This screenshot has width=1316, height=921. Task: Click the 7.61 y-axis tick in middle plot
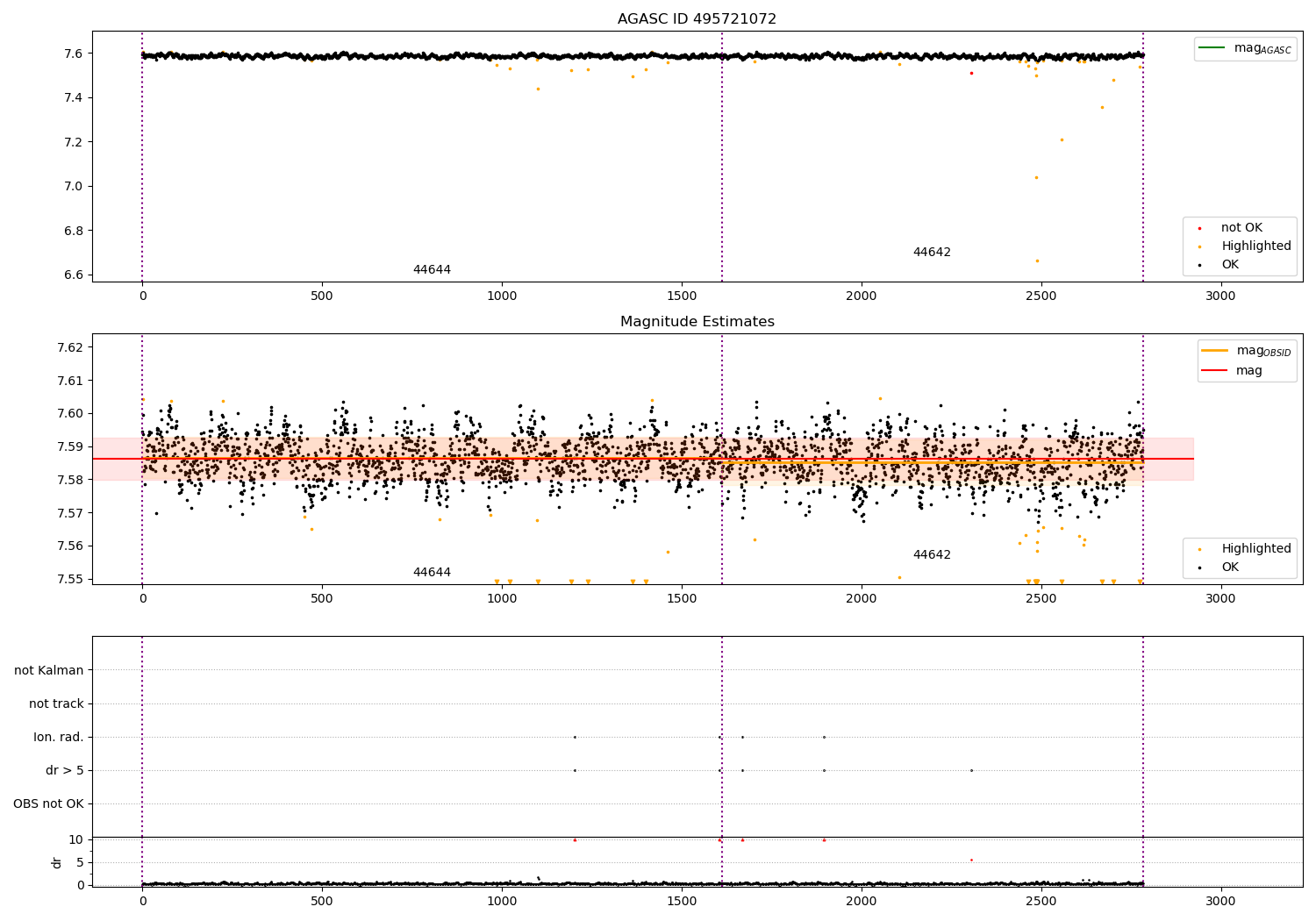point(68,381)
